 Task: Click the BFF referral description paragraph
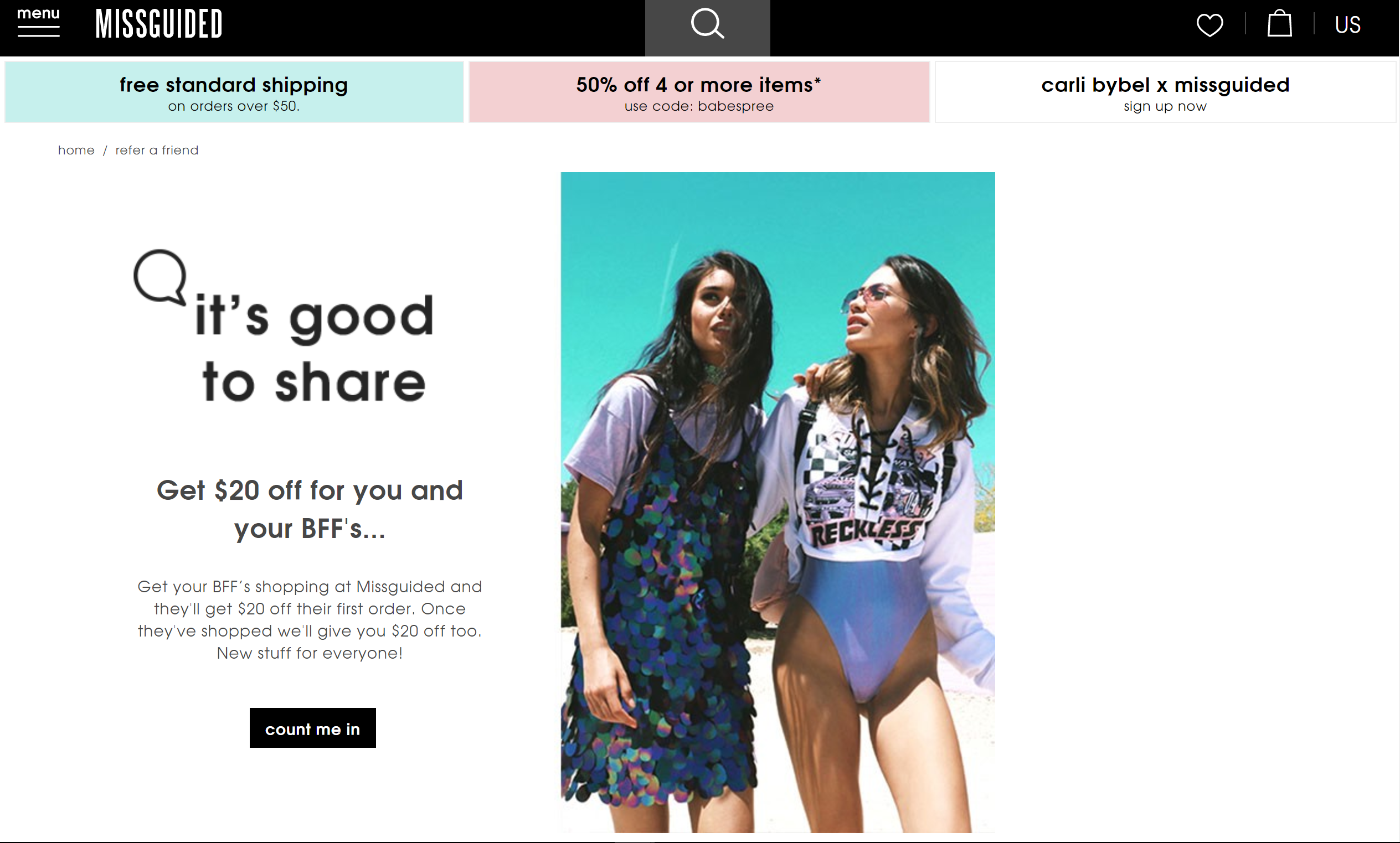pyautogui.click(x=310, y=620)
